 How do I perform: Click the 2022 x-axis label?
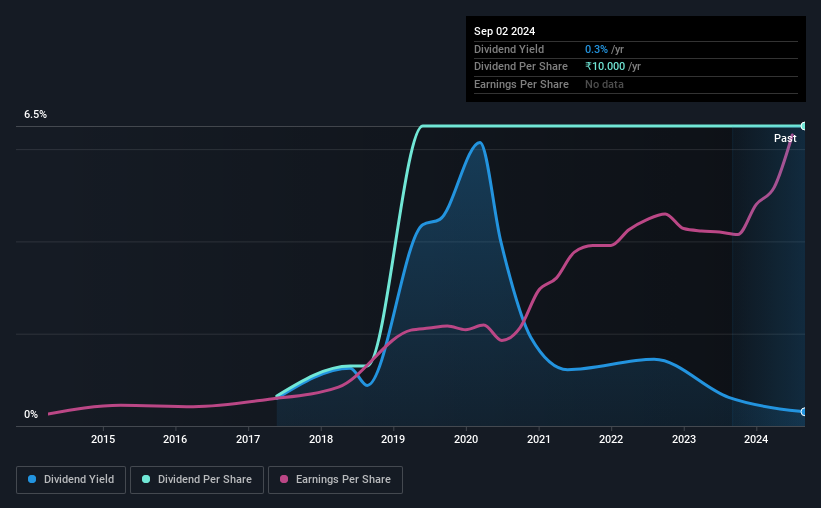[611, 439]
